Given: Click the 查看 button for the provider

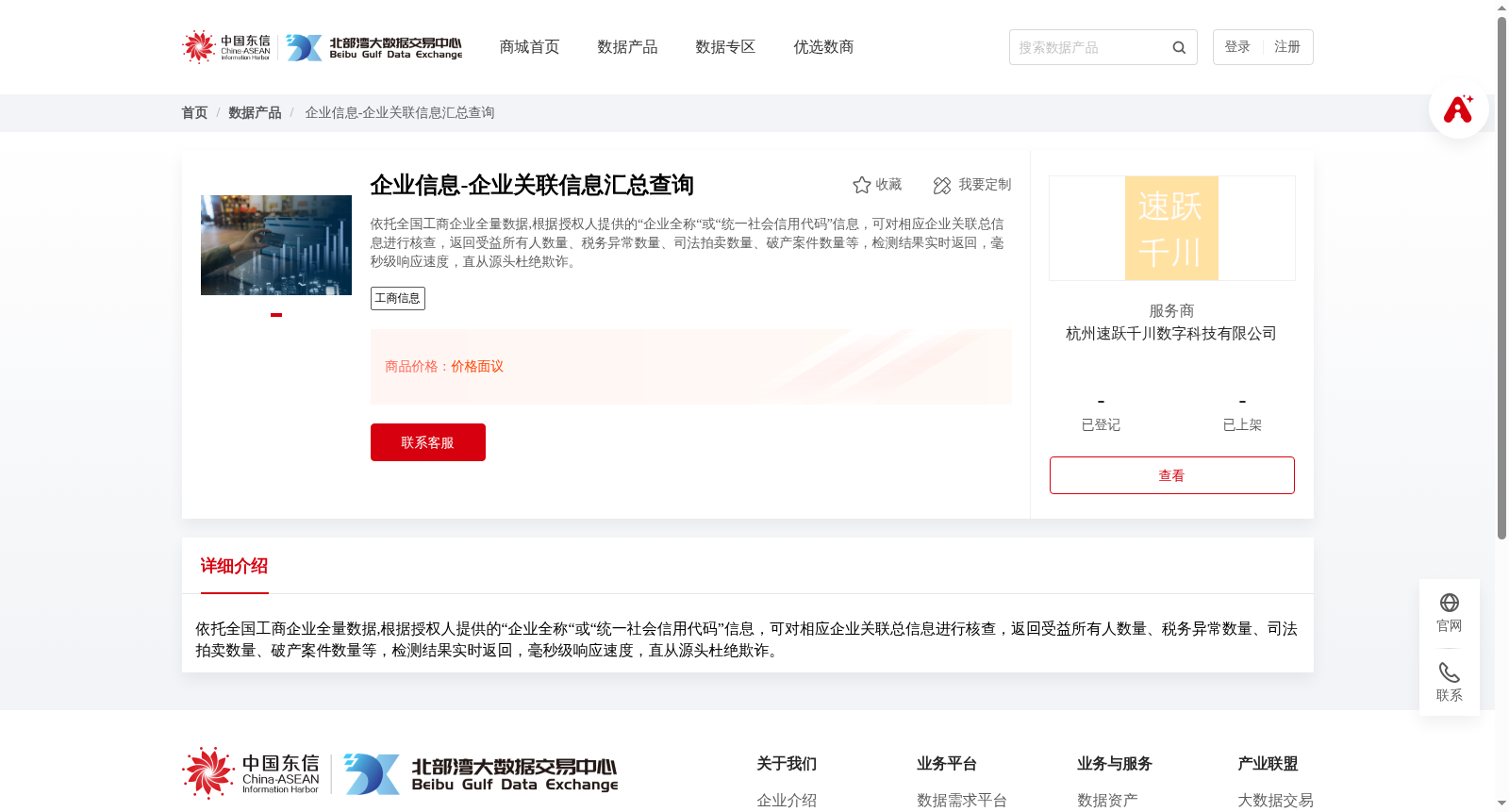Looking at the screenshot, I should (x=1172, y=475).
